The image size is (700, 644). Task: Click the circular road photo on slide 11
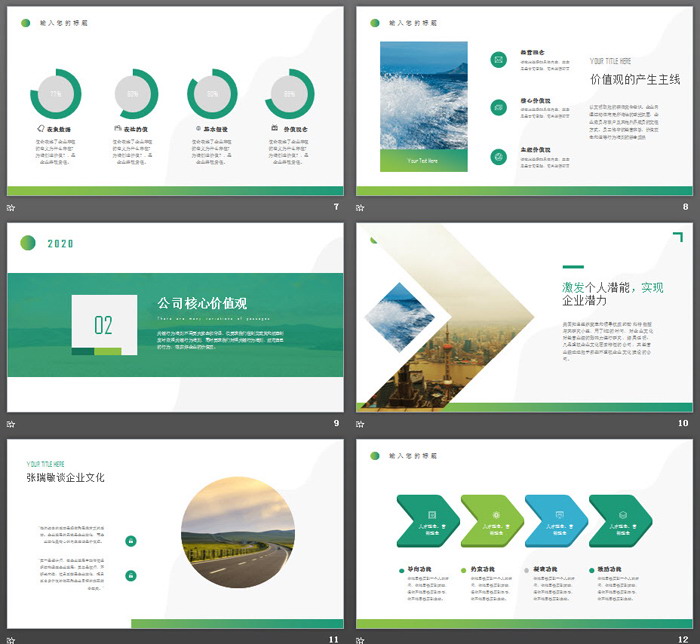[x=237, y=533]
